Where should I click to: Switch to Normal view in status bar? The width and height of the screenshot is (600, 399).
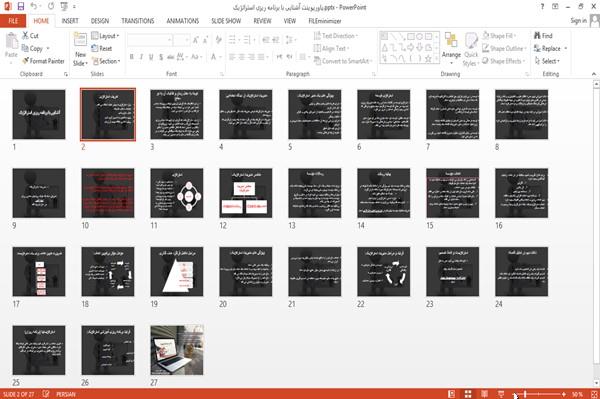pyautogui.click(x=452, y=394)
